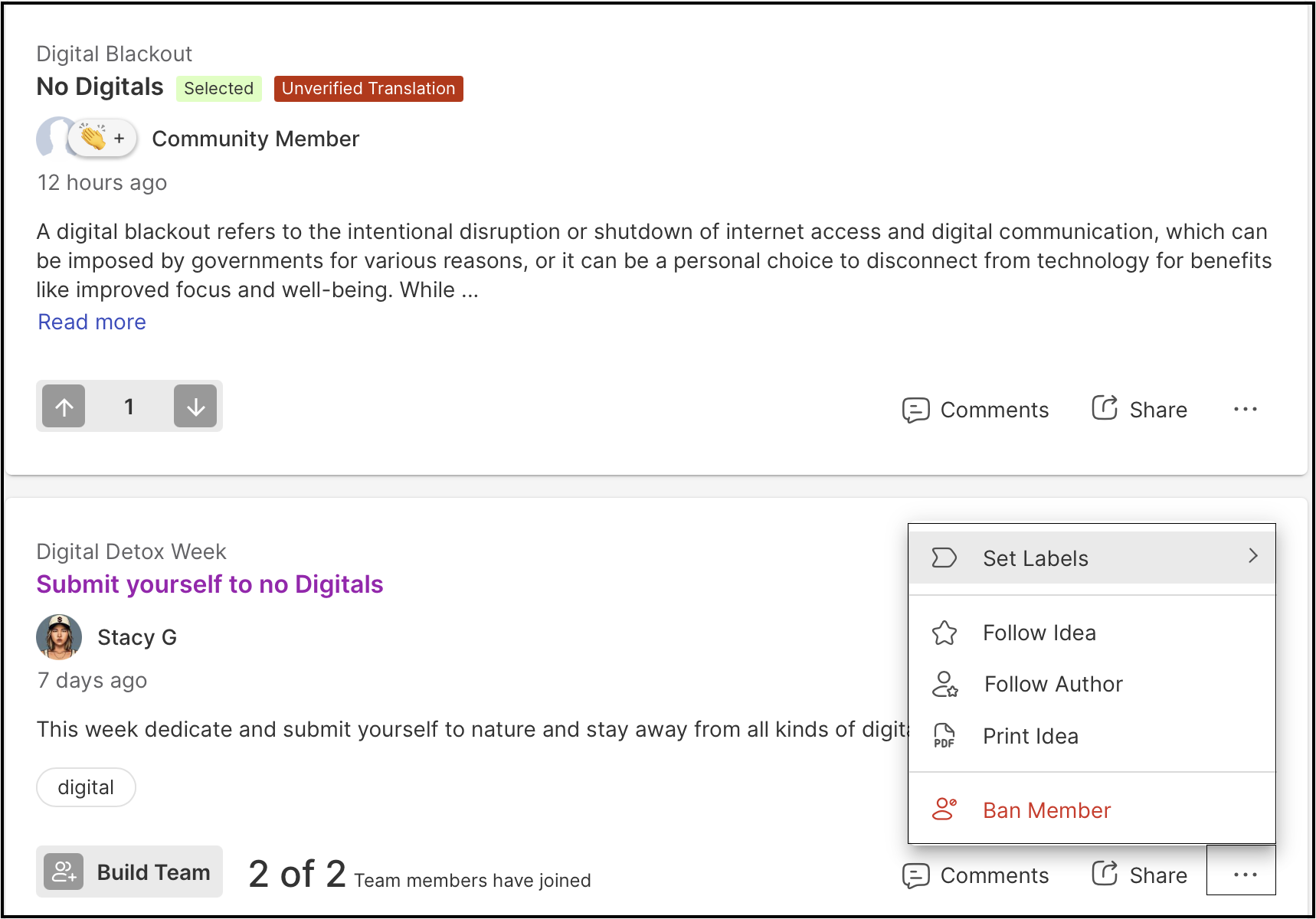Open Comments on No Digitals idea
The height and width of the screenshot is (919, 1316).
(975, 410)
